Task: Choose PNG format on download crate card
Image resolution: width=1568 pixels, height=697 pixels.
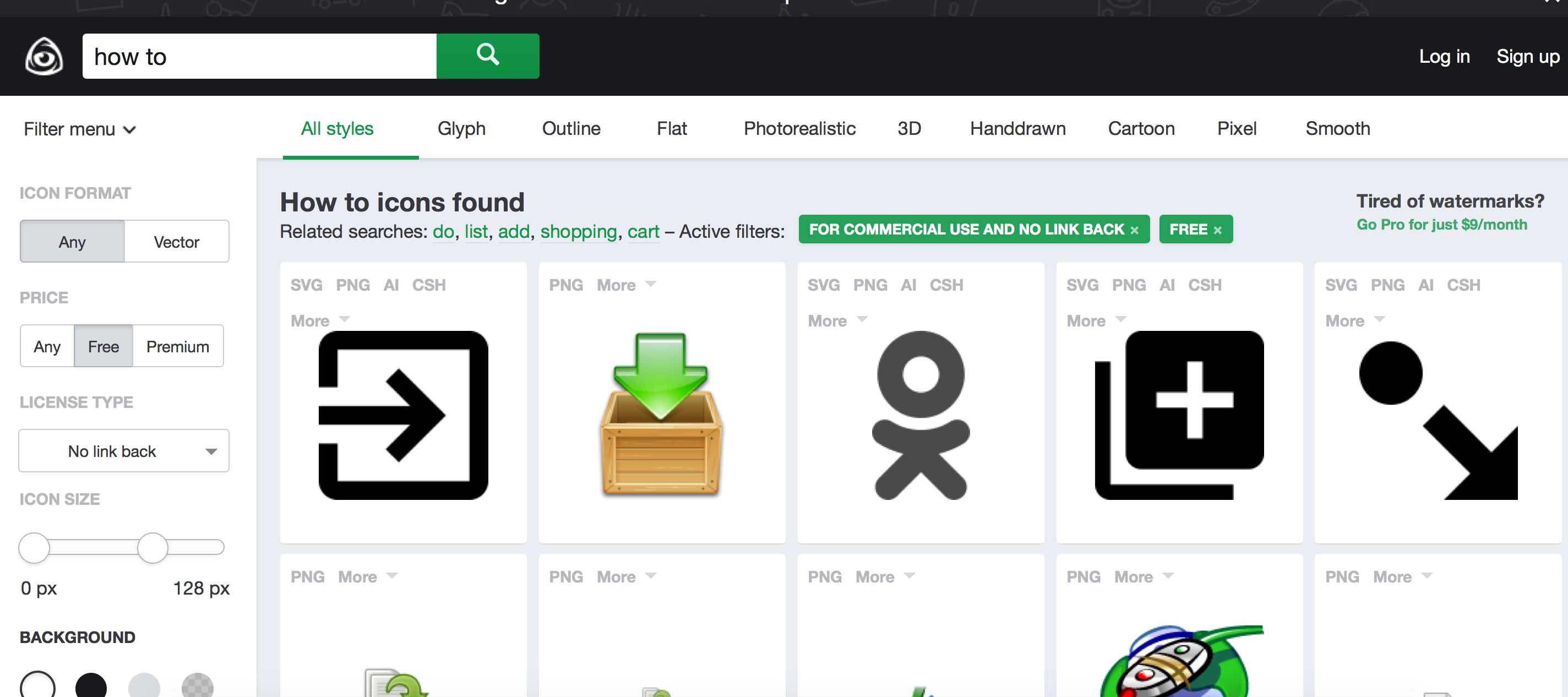Action: click(566, 285)
